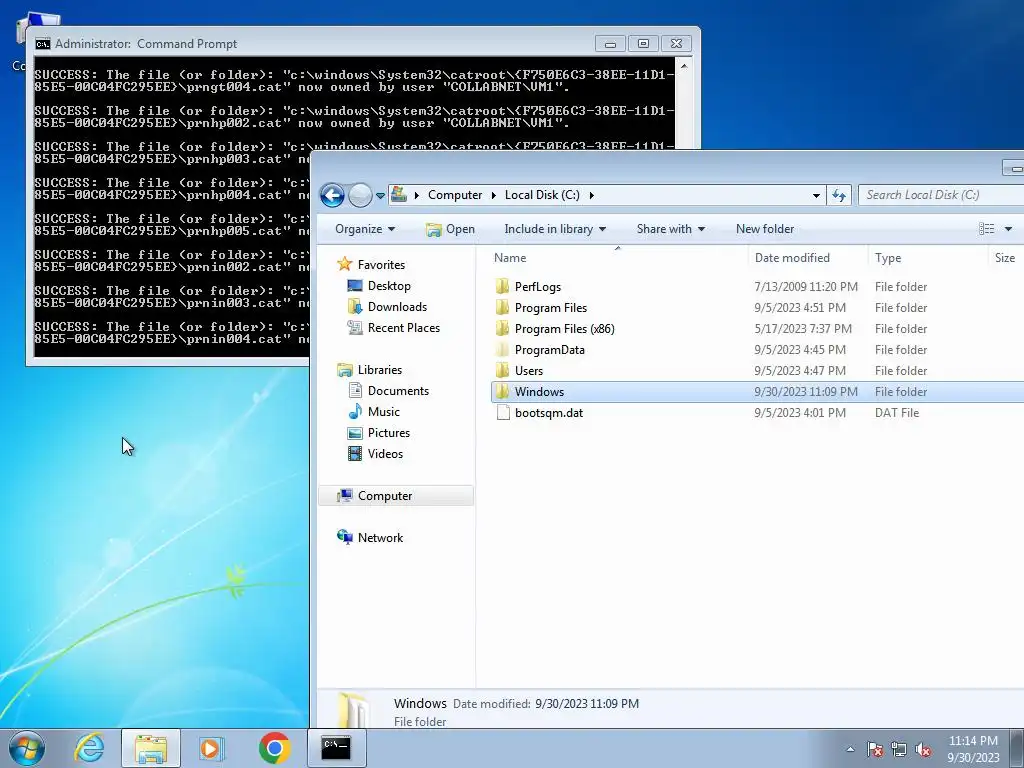Image resolution: width=1024 pixels, height=768 pixels.
Task: Select the Users folder icon
Action: pyautogui.click(x=502, y=370)
